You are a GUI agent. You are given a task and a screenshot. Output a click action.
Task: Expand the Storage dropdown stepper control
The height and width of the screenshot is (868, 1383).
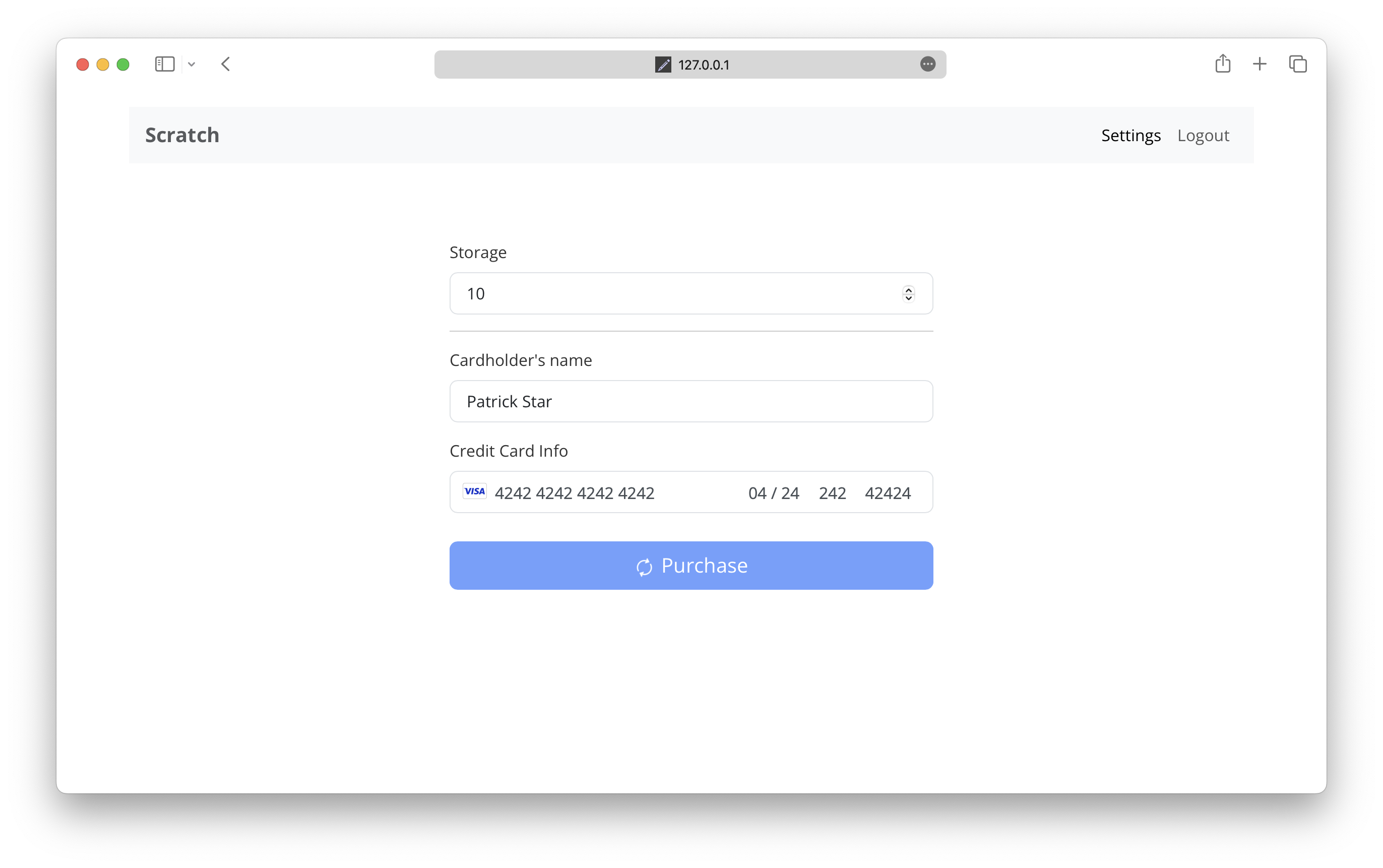pyautogui.click(x=908, y=293)
